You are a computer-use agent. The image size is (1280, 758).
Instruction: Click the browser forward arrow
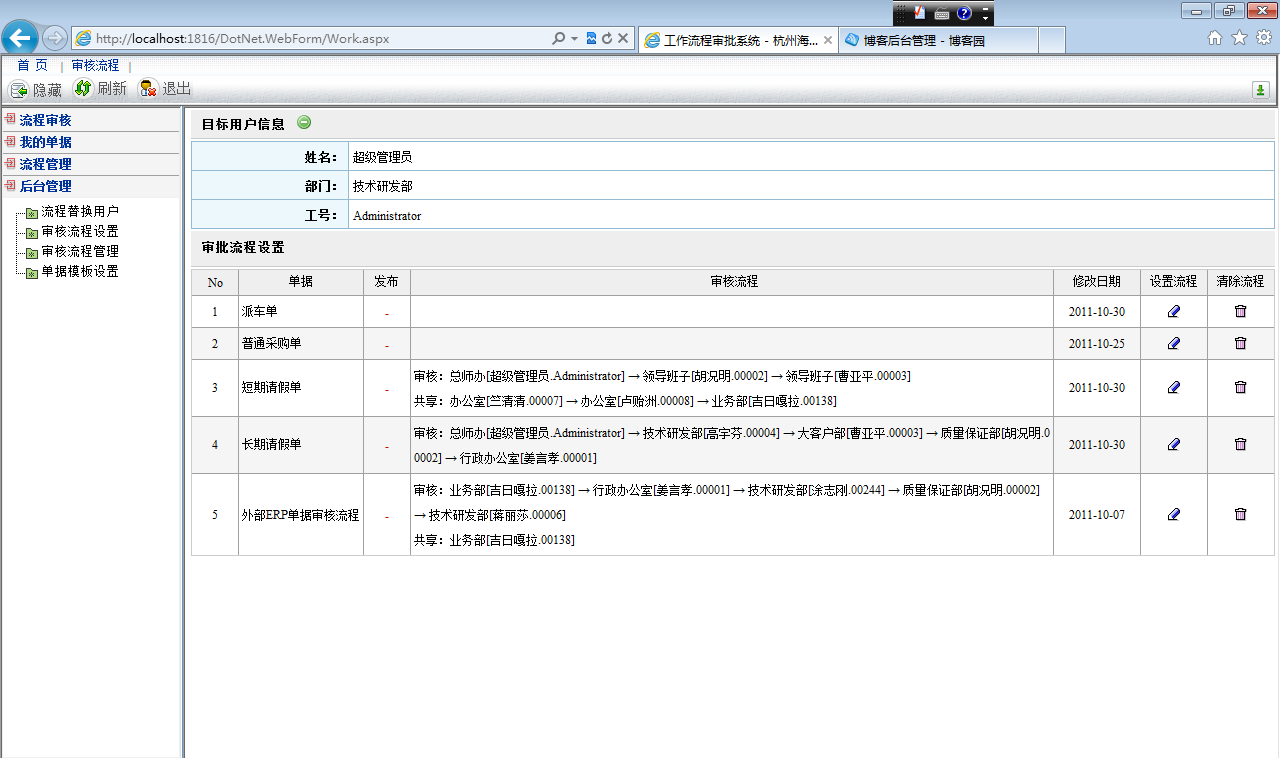pyautogui.click(x=55, y=38)
